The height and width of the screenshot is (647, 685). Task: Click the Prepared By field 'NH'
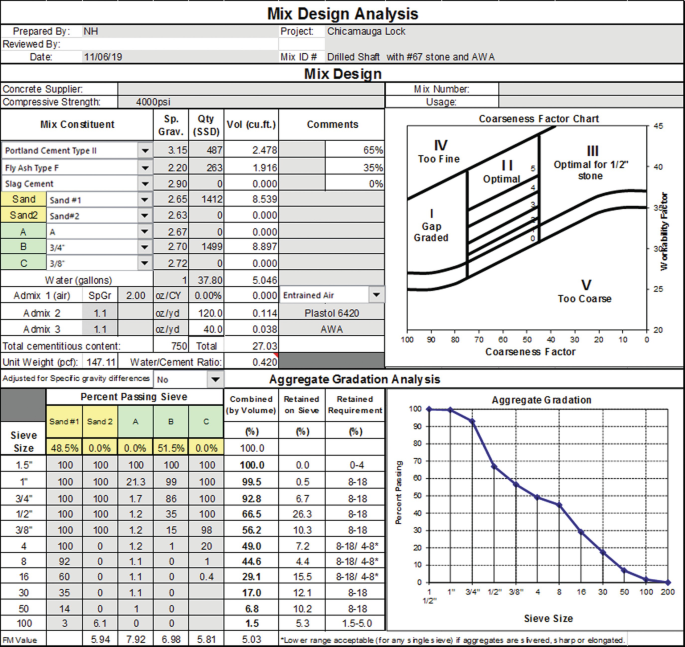[x=180, y=31]
